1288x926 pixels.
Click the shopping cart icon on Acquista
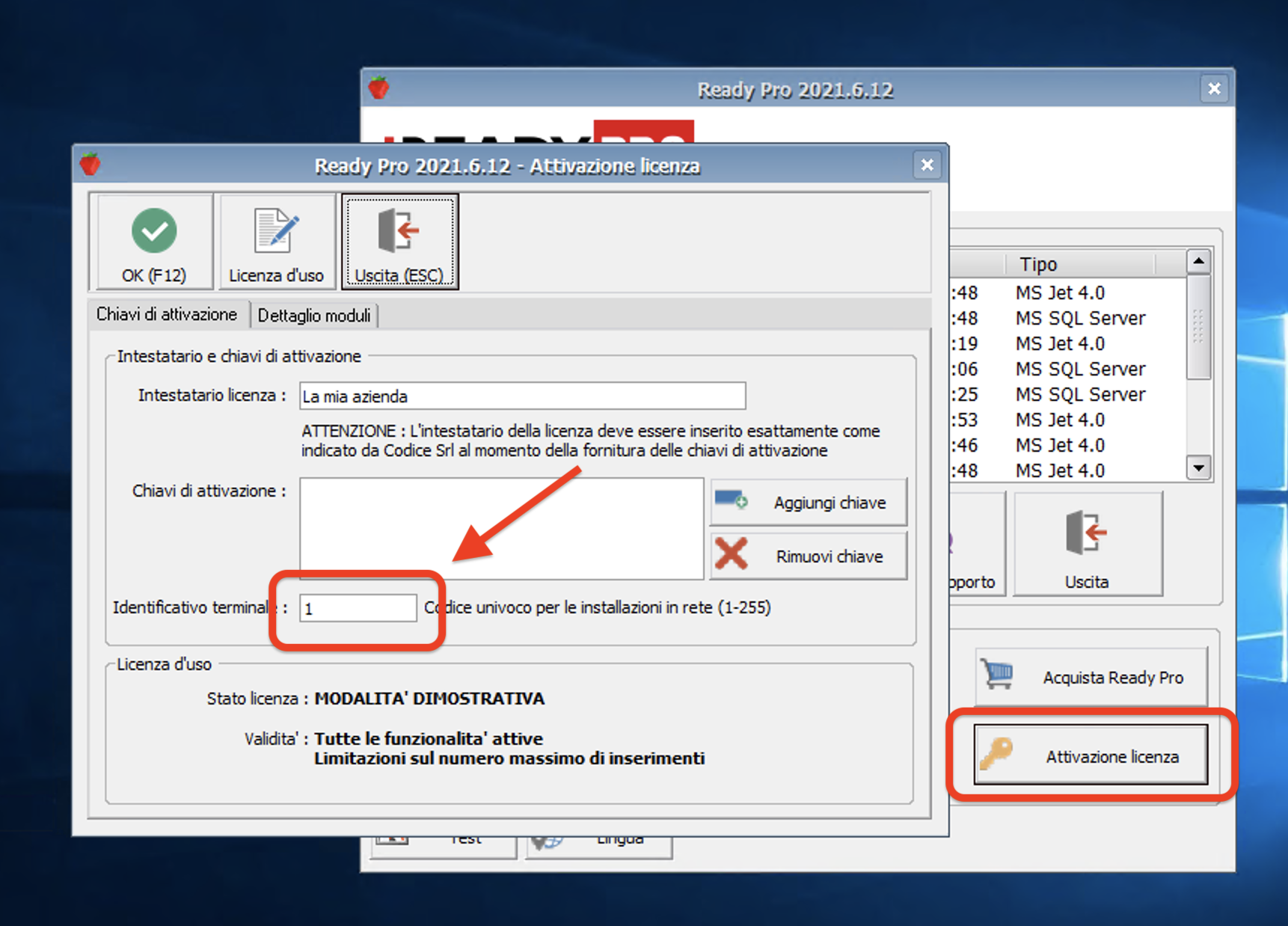998,674
